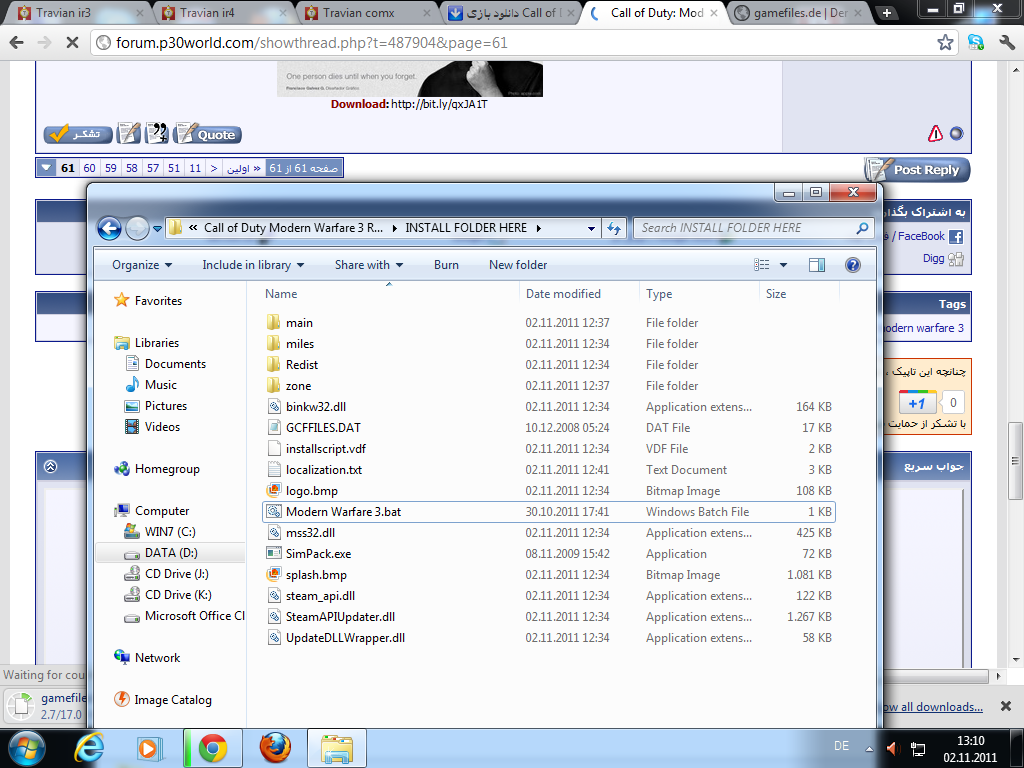Click the Search INSTALL FOLDER HERE box
Viewport: 1024px width, 768px height.
coord(754,228)
